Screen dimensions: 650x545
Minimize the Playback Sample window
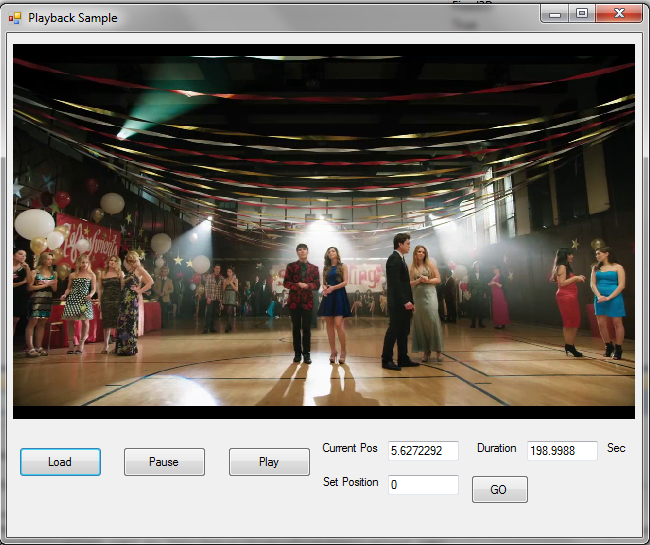[x=555, y=14]
